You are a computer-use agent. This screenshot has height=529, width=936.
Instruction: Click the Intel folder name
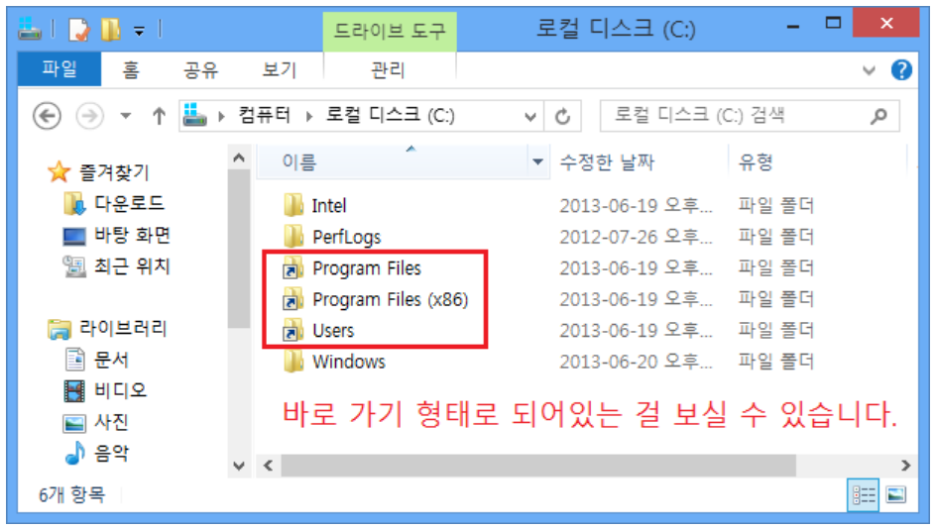pyautogui.click(x=329, y=206)
